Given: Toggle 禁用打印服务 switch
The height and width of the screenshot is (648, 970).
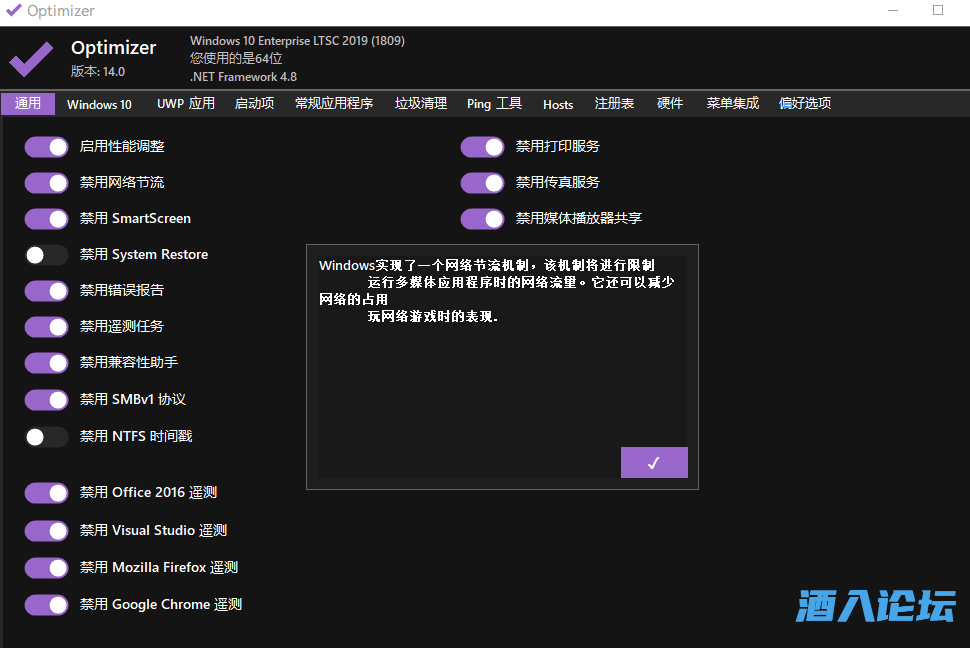Looking at the screenshot, I should pos(482,147).
